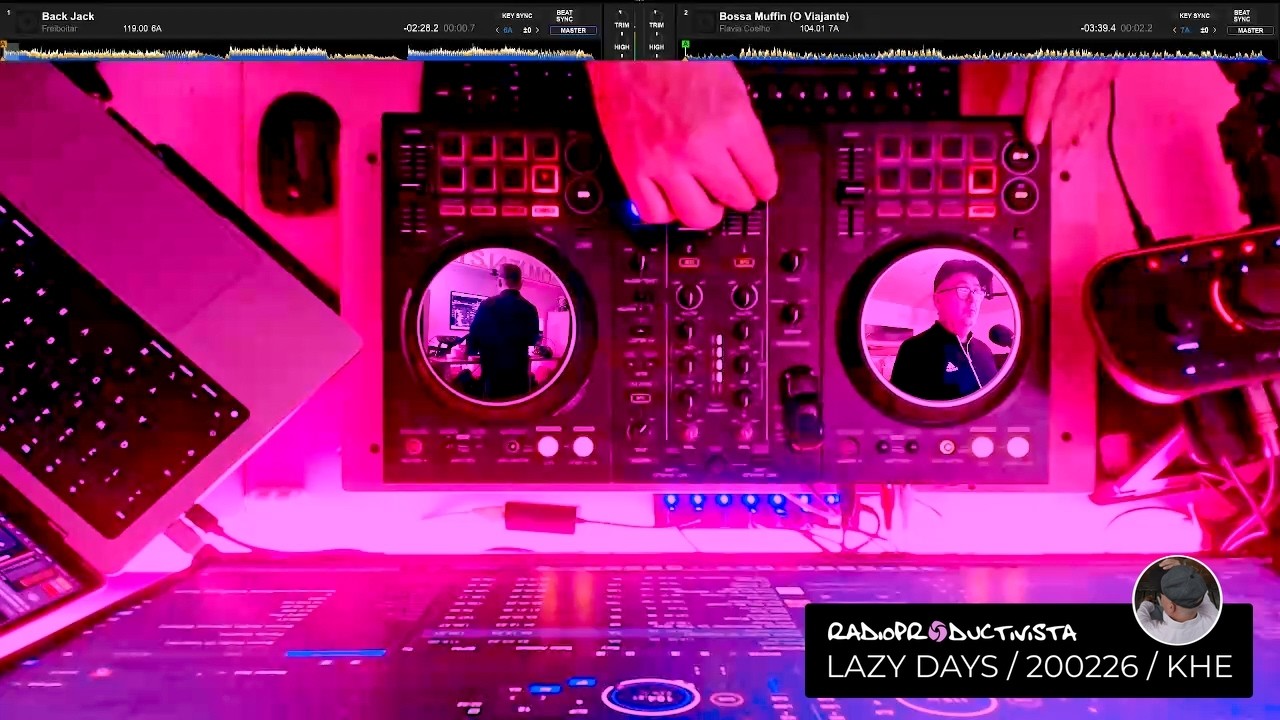Click artist name Flavia Coelho
The image size is (1280, 720).
(x=745, y=29)
